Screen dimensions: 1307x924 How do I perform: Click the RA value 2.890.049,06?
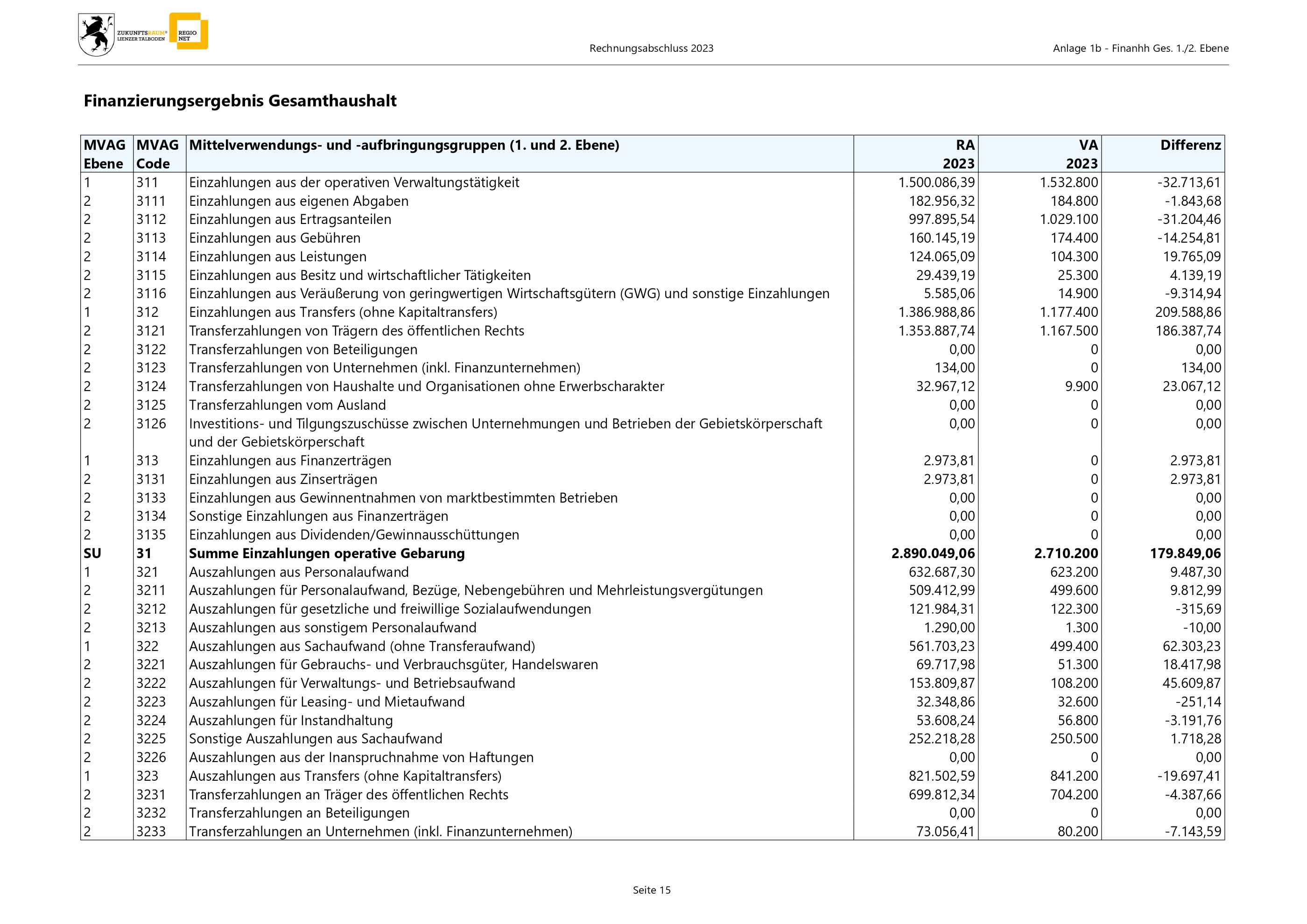933,553
